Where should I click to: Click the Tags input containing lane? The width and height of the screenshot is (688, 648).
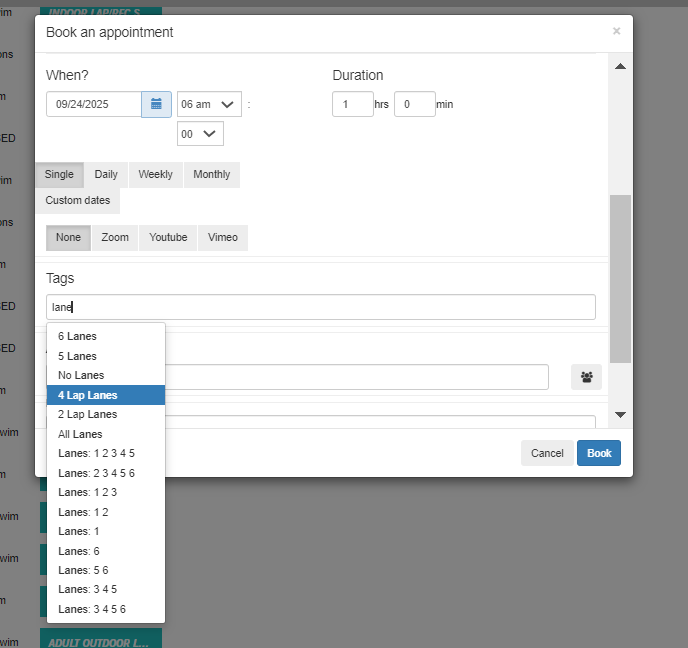click(x=321, y=307)
